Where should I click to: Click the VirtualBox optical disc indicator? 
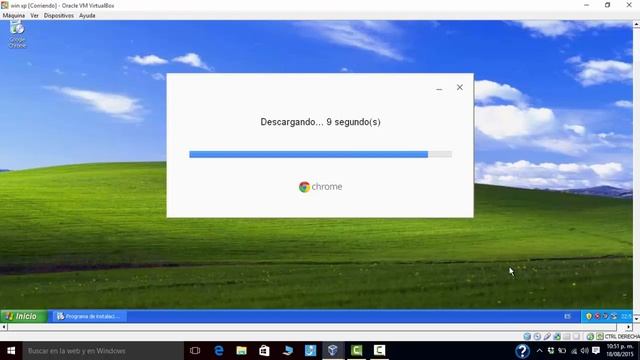[537, 337]
